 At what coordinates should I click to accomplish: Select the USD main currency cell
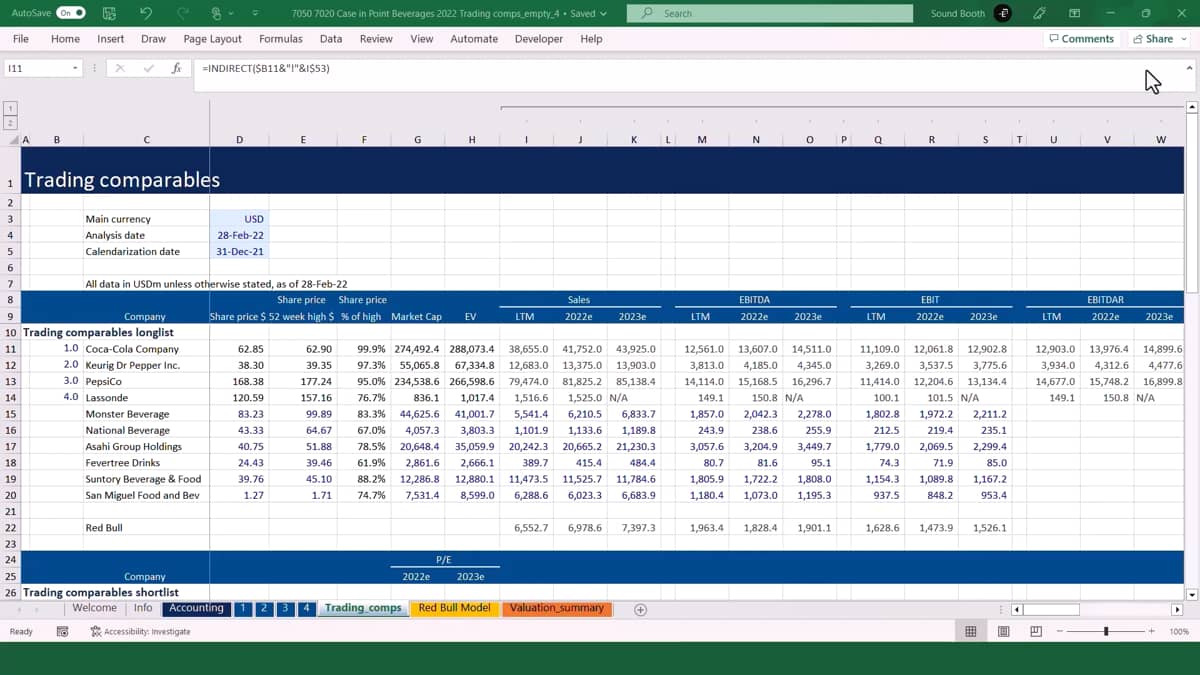(239, 219)
